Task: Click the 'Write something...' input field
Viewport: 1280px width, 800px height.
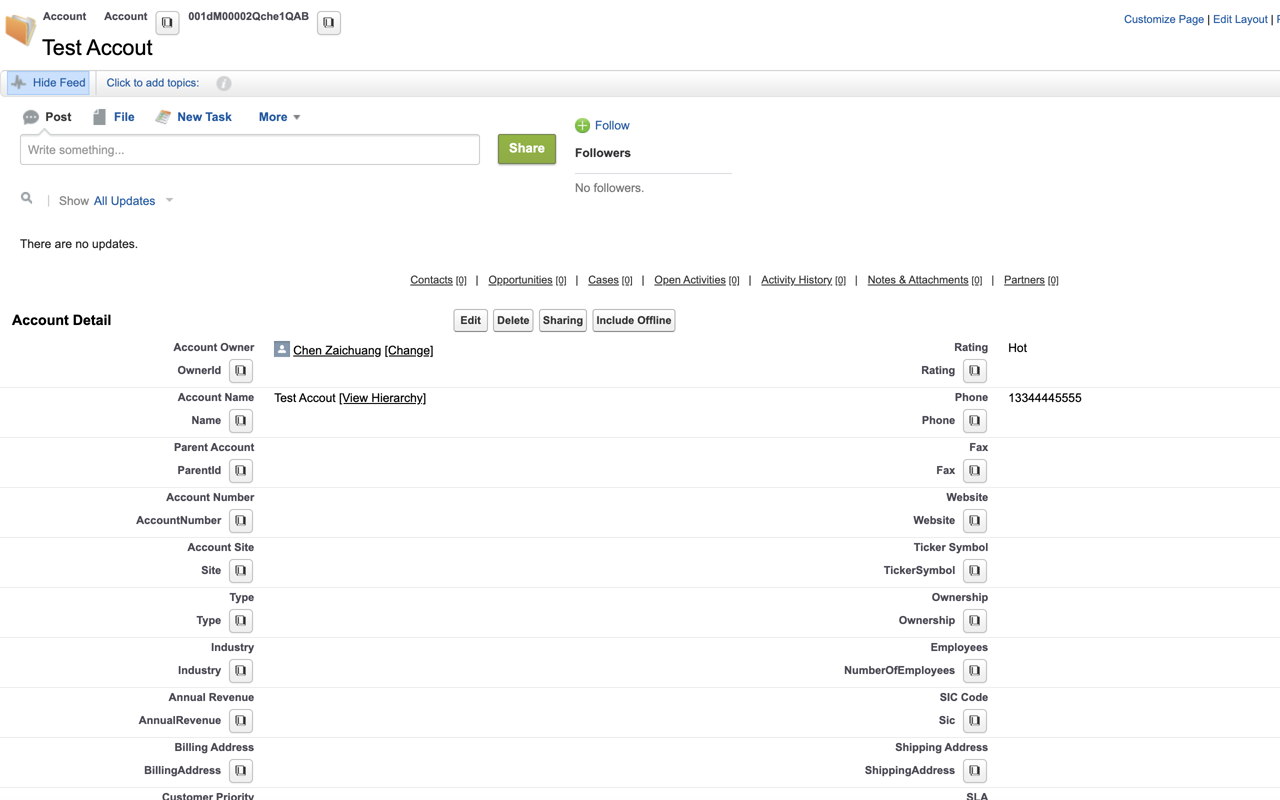Action: [250, 149]
